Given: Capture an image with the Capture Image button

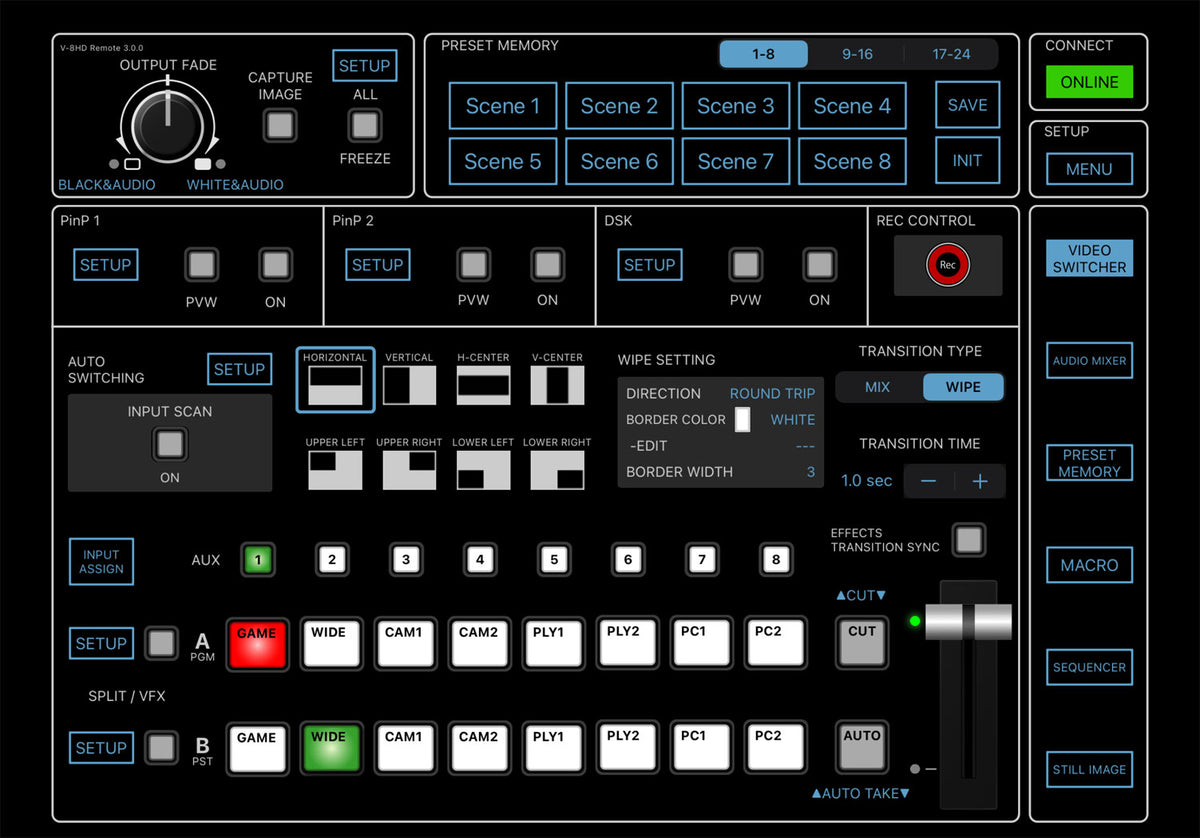Looking at the screenshot, I should [279, 124].
